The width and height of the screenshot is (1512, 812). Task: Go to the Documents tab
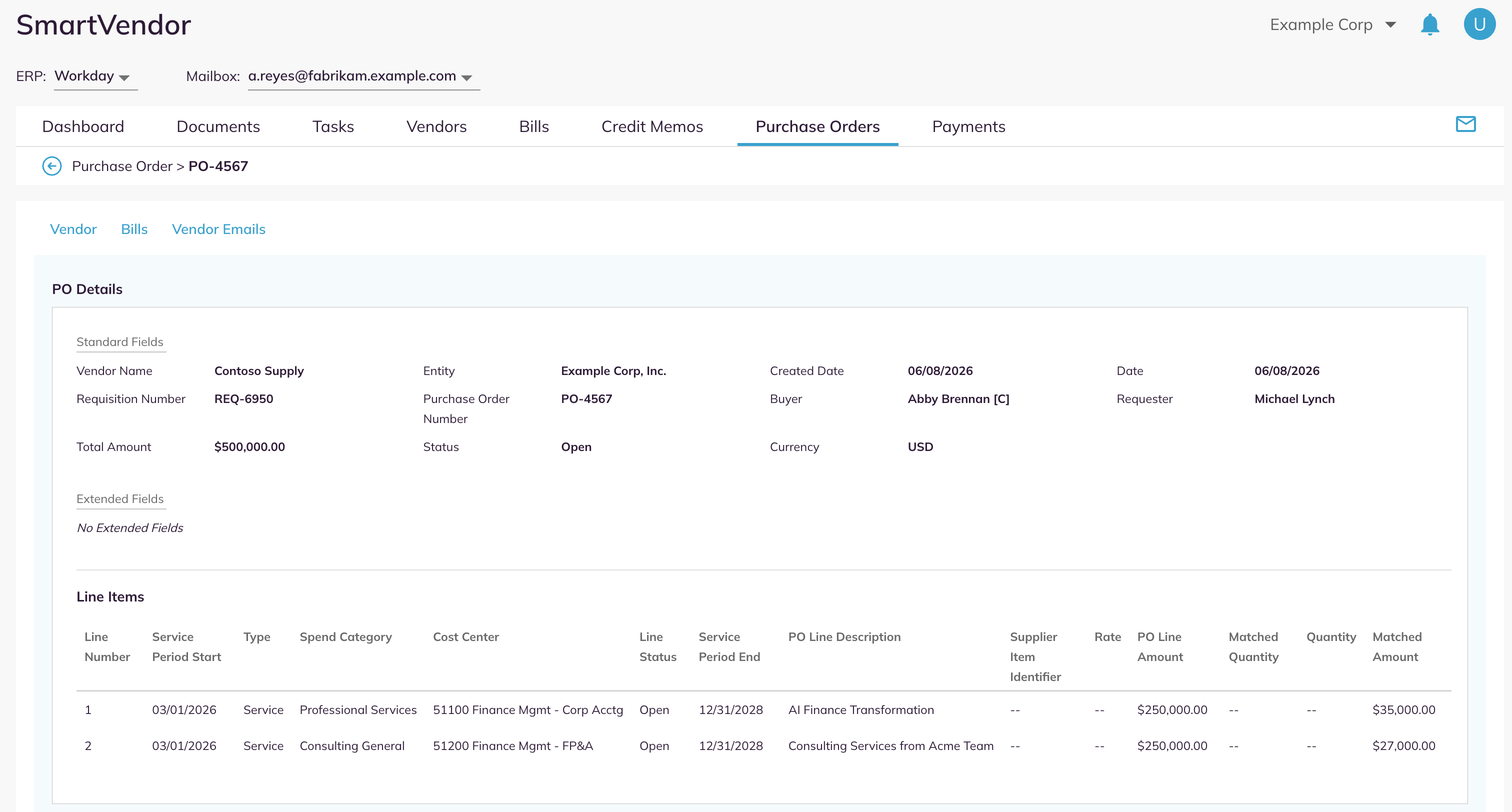tap(218, 127)
